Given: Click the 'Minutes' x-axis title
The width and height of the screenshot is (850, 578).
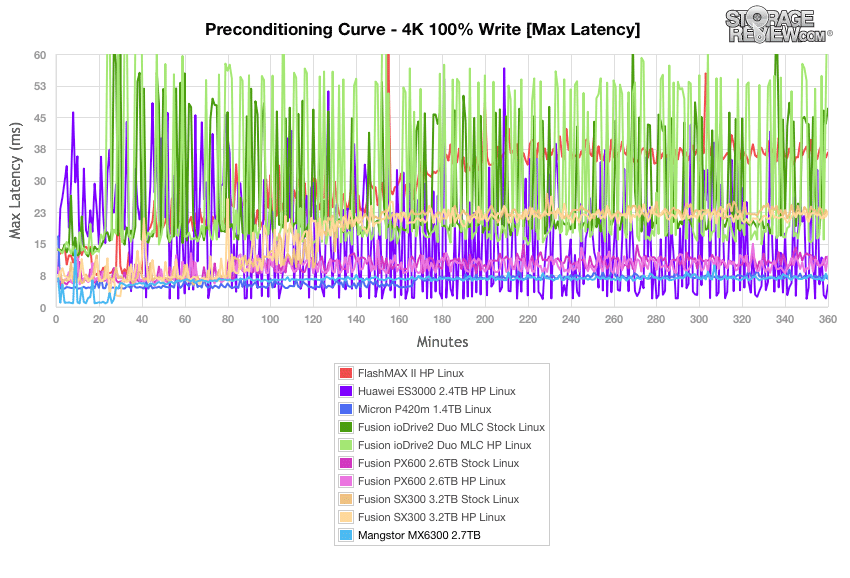Looking at the screenshot, I should (442, 342).
